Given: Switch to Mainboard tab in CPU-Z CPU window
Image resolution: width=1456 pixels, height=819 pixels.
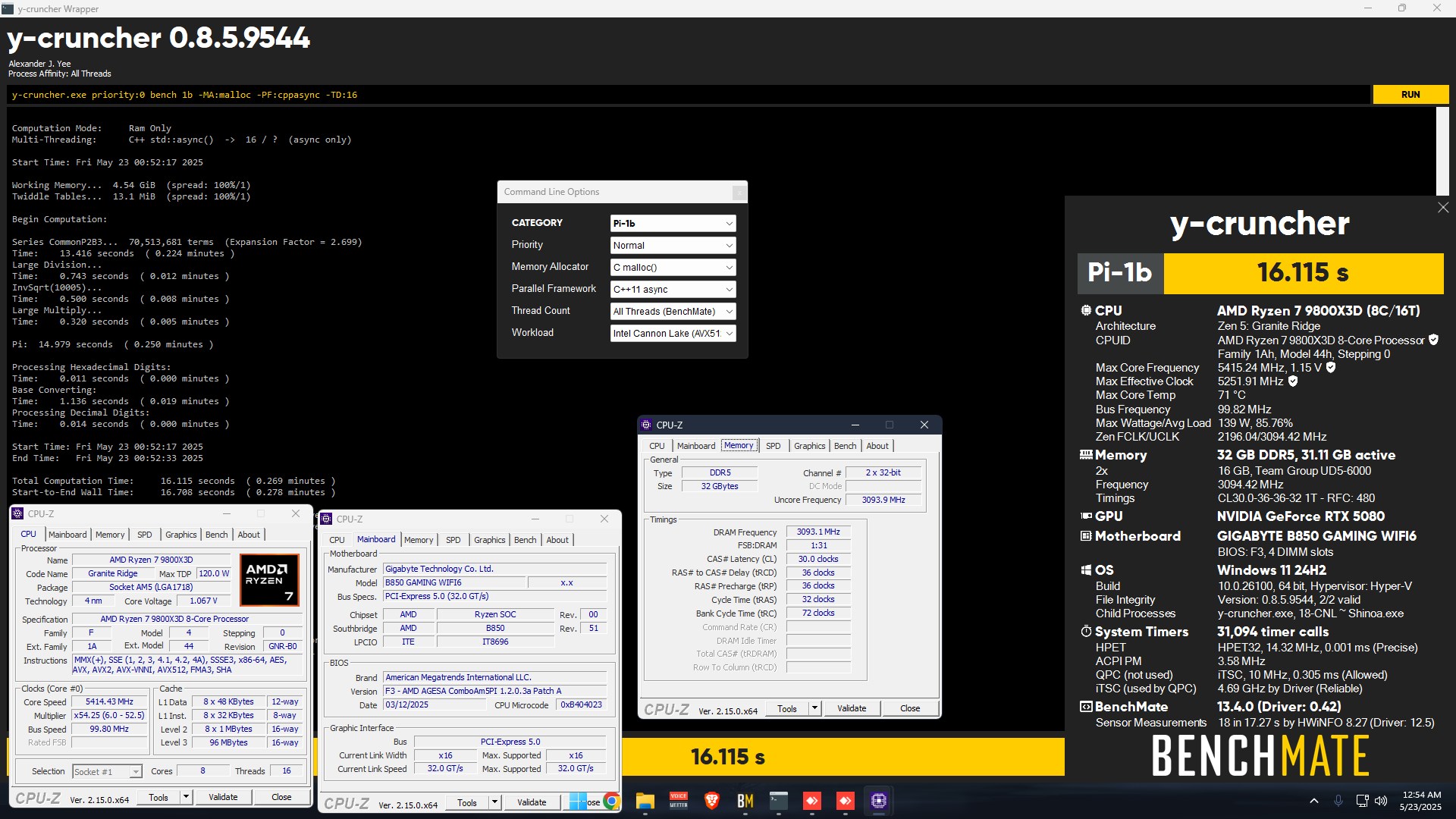Looking at the screenshot, I should pos(67,535).
